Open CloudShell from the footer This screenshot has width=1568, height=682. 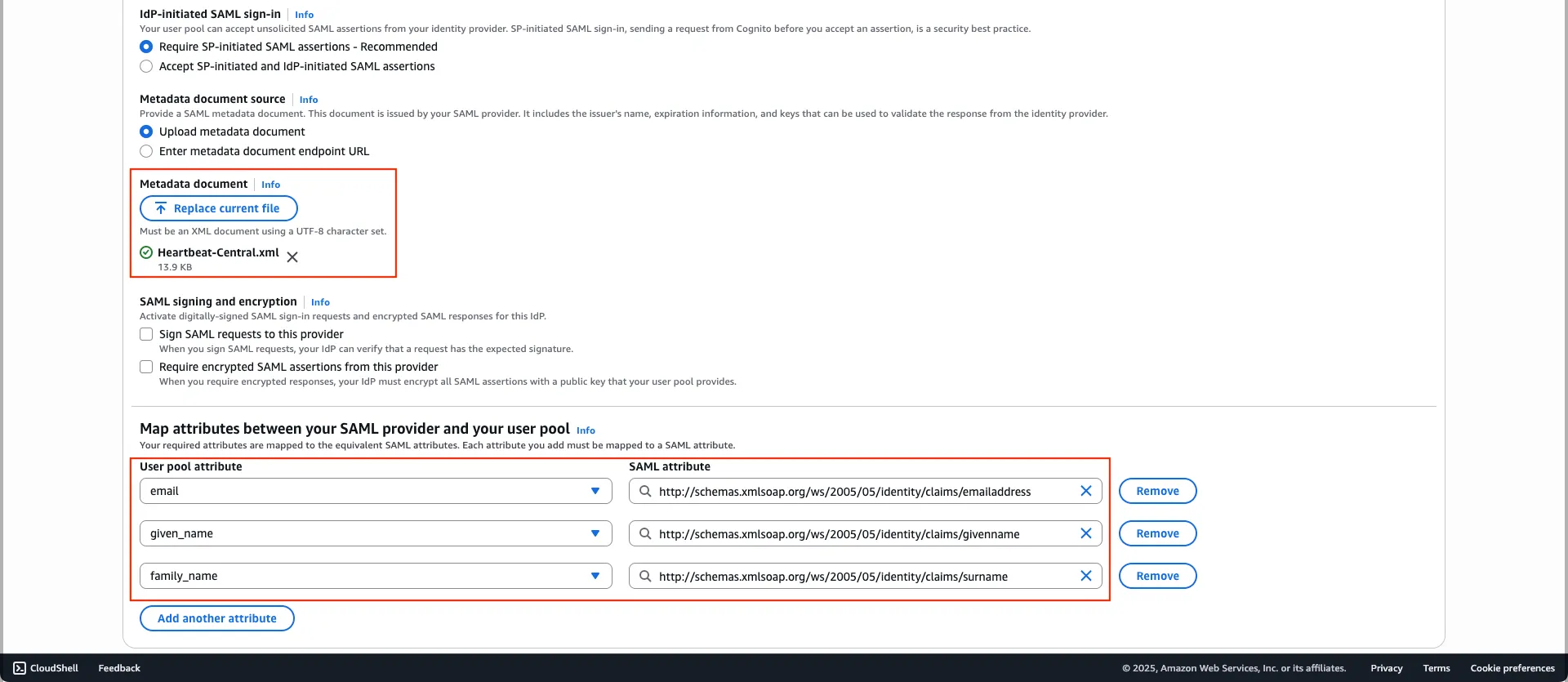click(46, 668)
